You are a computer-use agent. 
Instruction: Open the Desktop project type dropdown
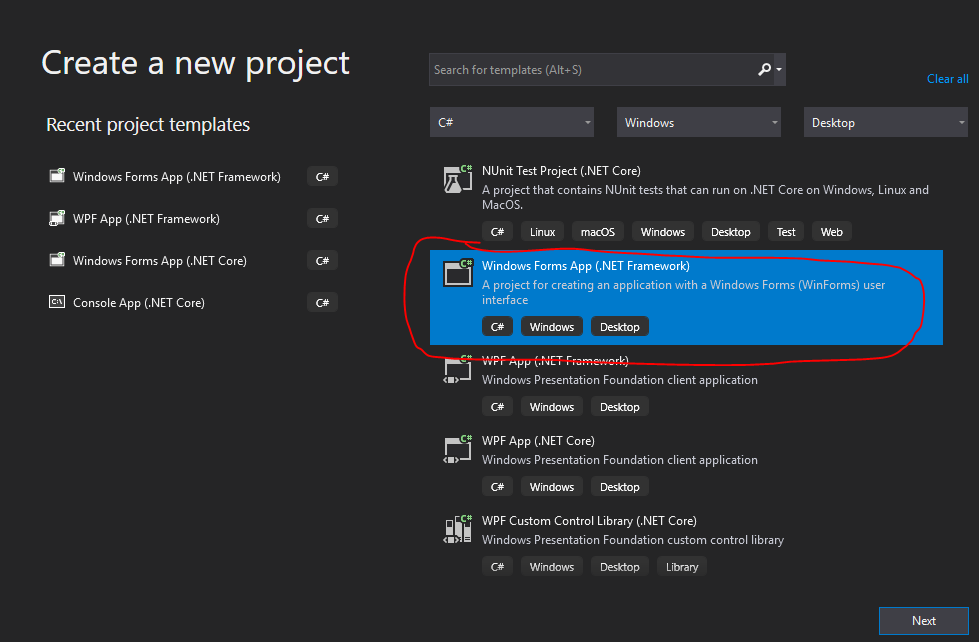(x=885, y=122)
